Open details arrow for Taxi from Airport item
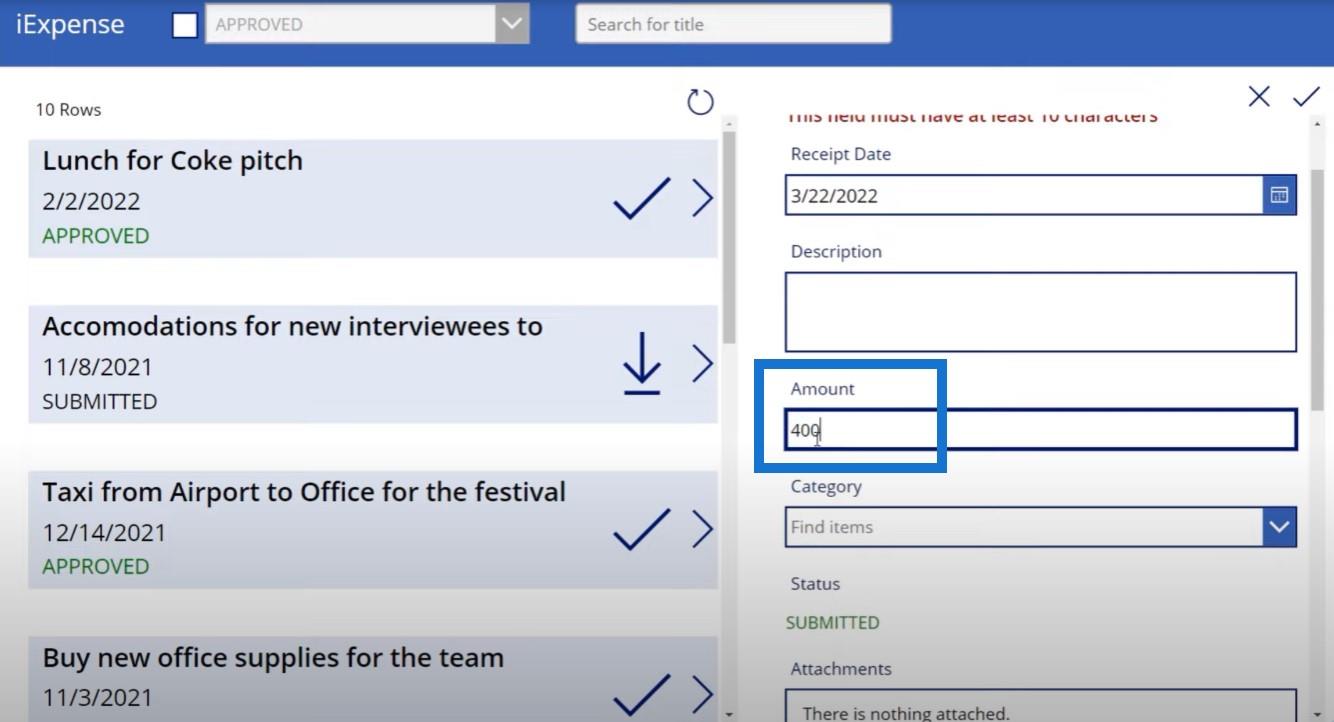The height and width of the screenshot is (722, 1334). point(702,529)
